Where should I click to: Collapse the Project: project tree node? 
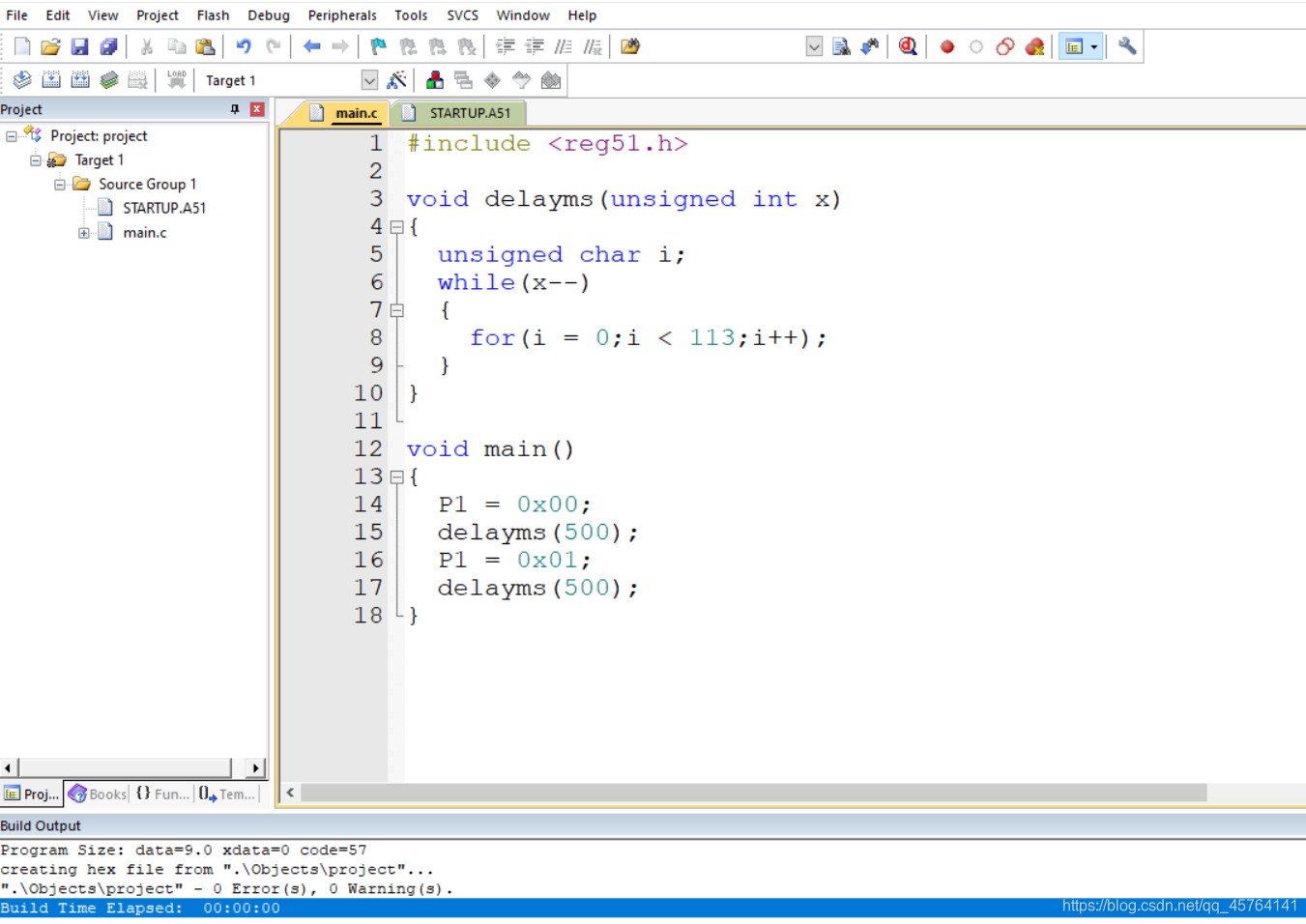(12, 136)
